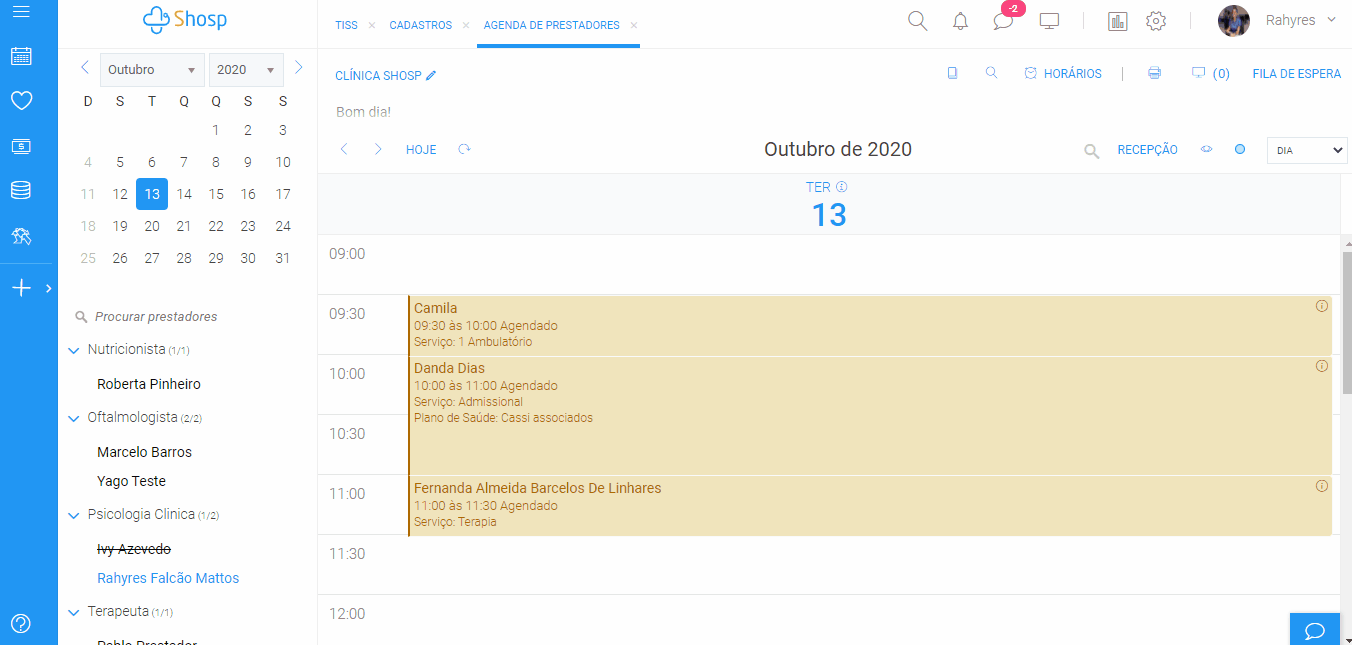Switch to the CADASTROS tab
The image size is (1352, 645).
point(420,25)
